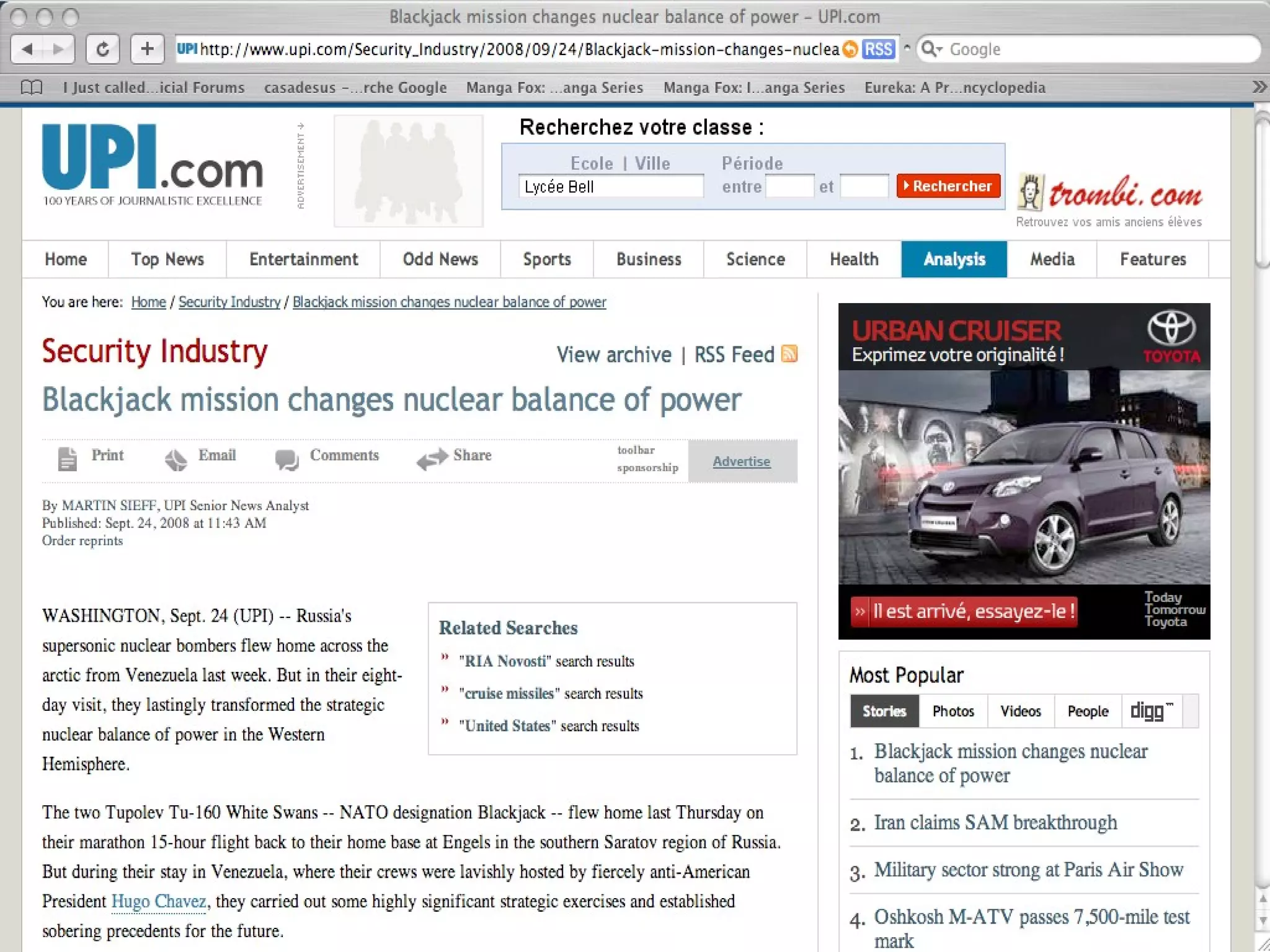The height and width of the screenshot is (952, 1270).
Task: Click the browser reload icon
Action: tap(103, 49)
